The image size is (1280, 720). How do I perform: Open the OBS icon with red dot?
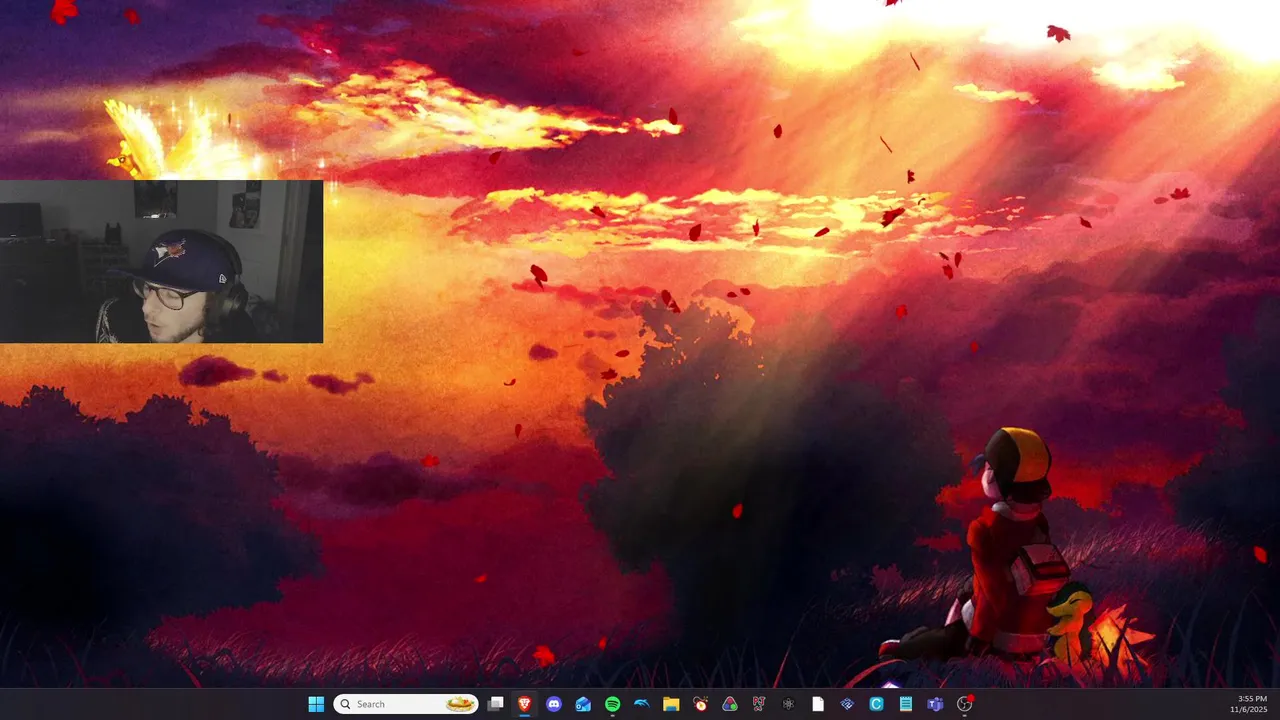coord(965,704)
